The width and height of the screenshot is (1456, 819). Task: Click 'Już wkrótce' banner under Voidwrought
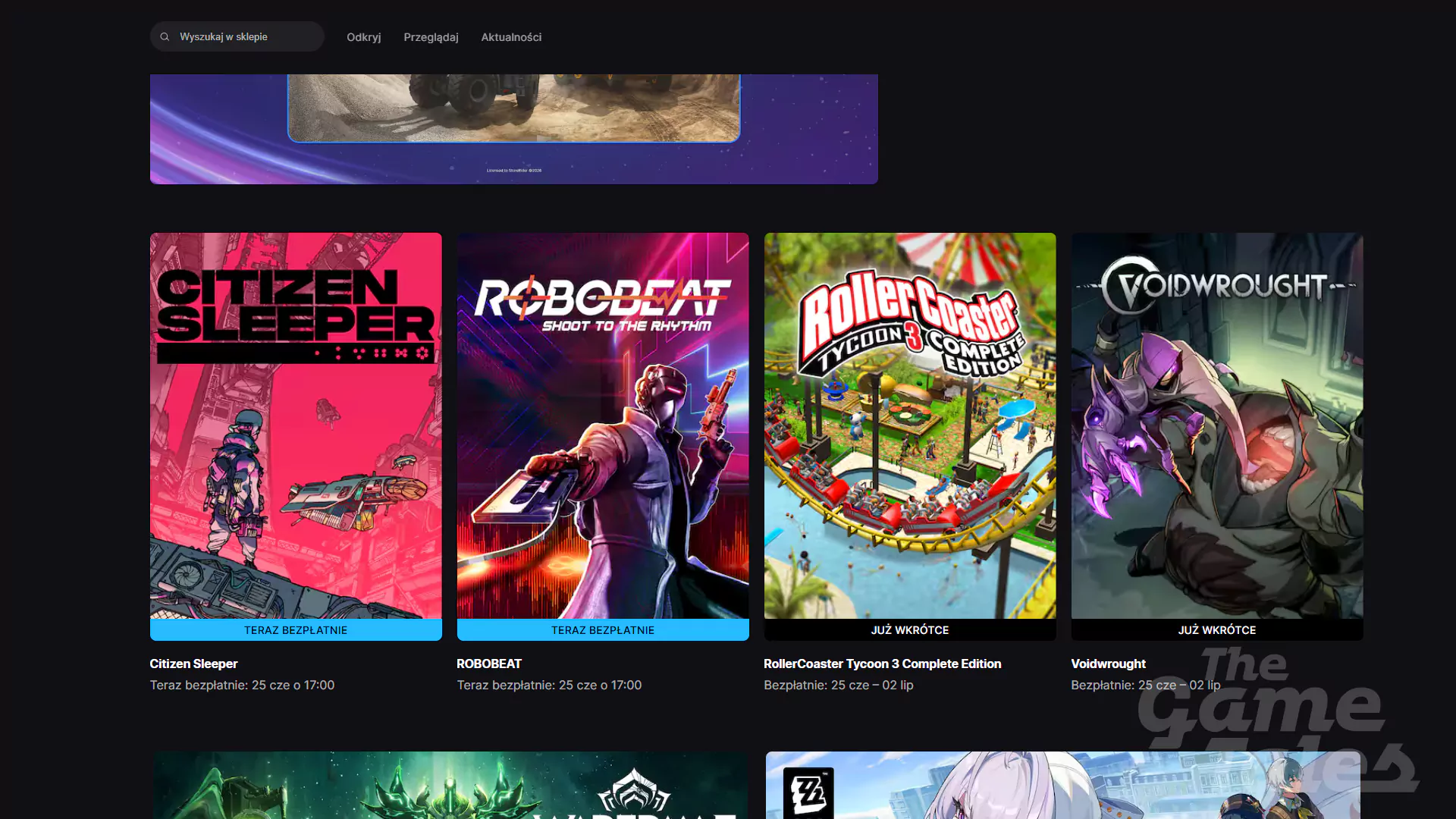[x=1217, y=629]
